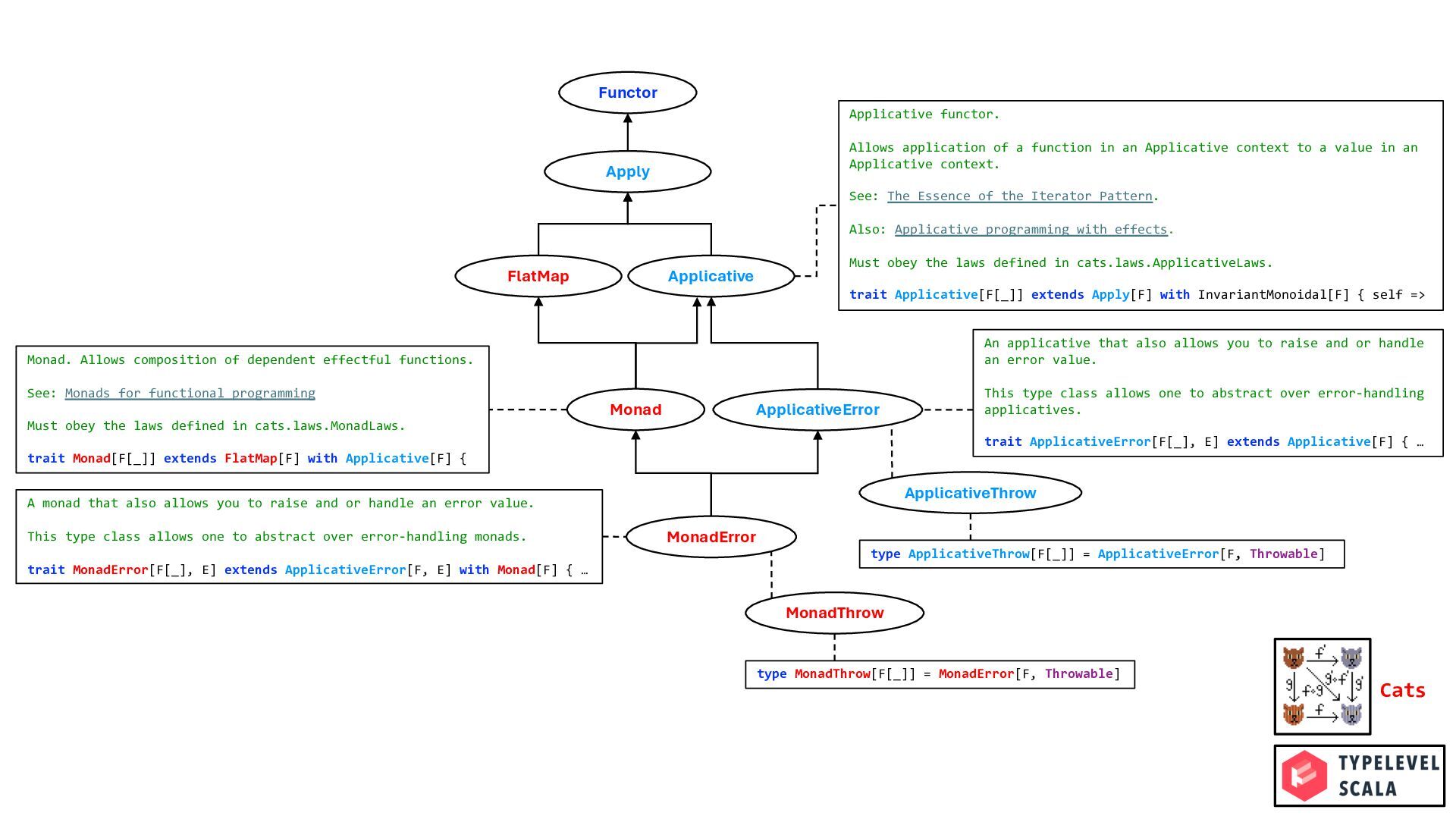Click the Monad node ellipse
The width and height of the screenshot is (1456, 819).
pyautogui.click(x=635, y=409)
